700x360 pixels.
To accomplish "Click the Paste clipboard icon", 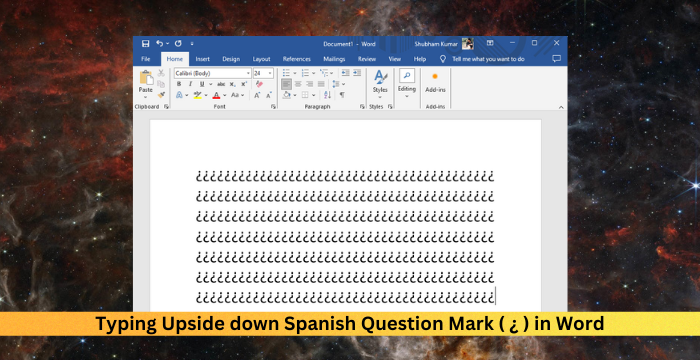I will click(146, 78).
